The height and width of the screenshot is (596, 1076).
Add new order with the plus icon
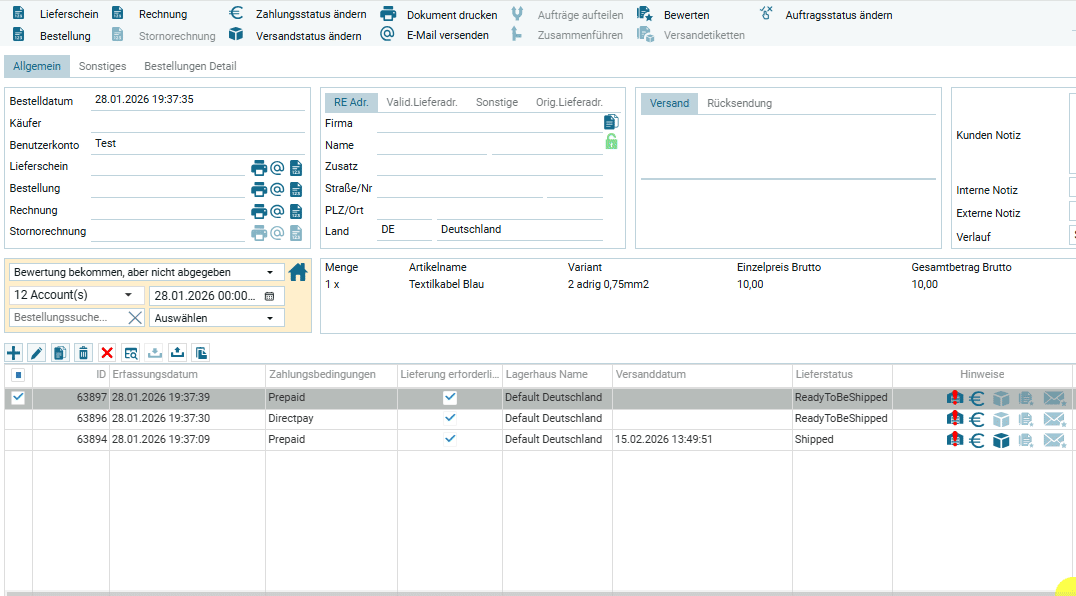point(14,352)
